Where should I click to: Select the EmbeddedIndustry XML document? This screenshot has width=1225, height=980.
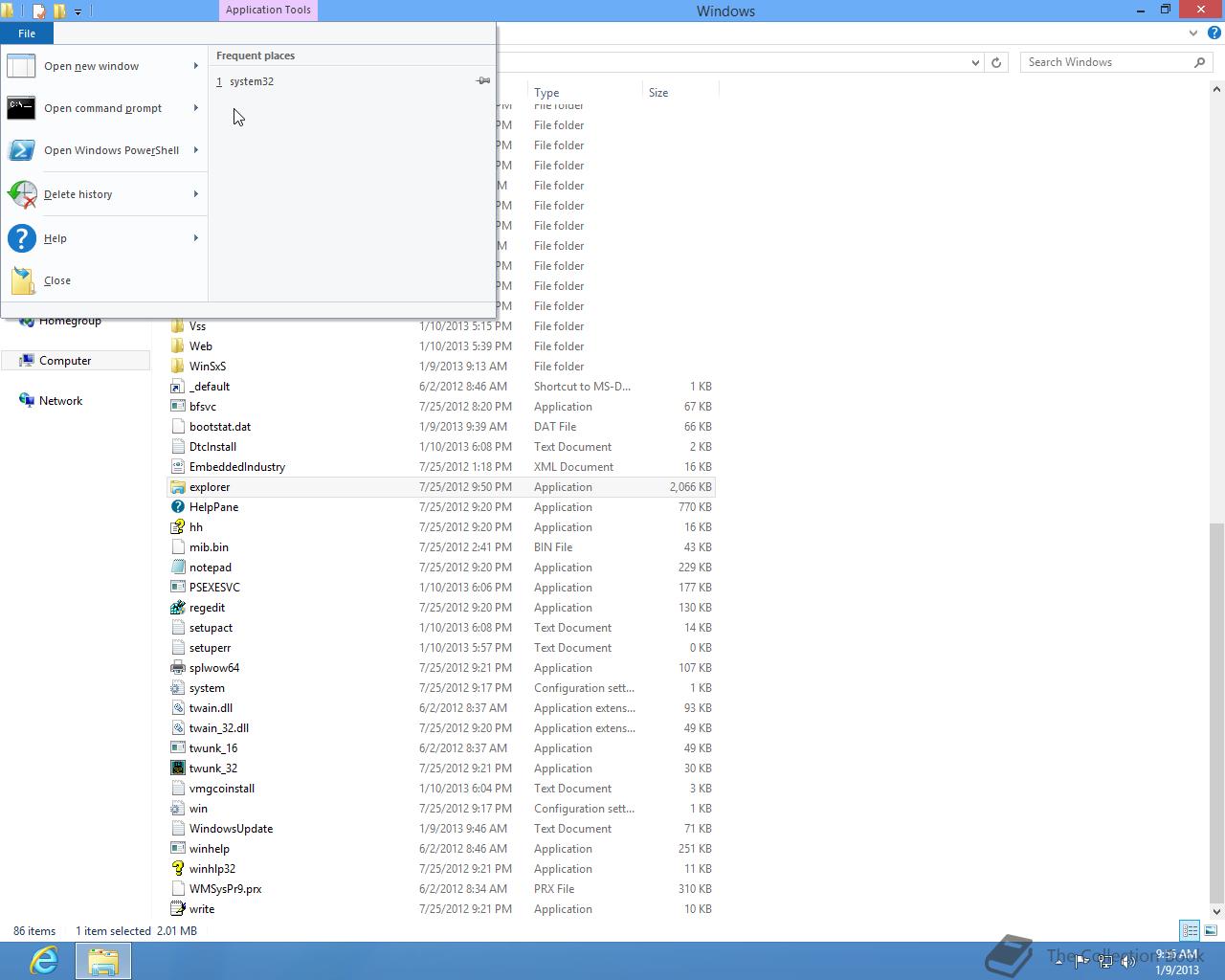pos(441,467)
